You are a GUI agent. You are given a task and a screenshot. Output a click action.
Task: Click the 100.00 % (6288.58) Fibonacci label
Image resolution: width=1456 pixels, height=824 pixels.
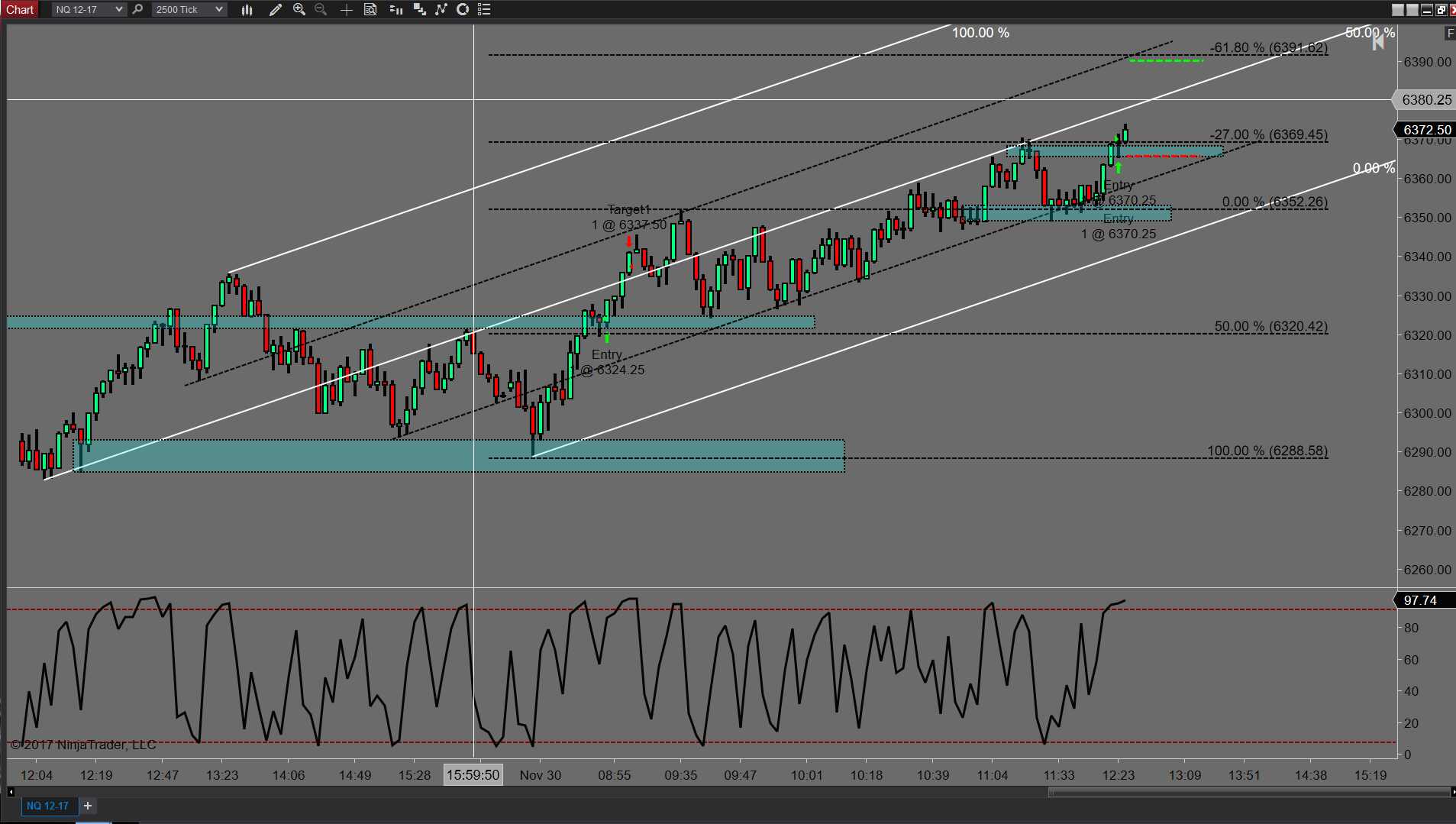(x=1267, y=451)
